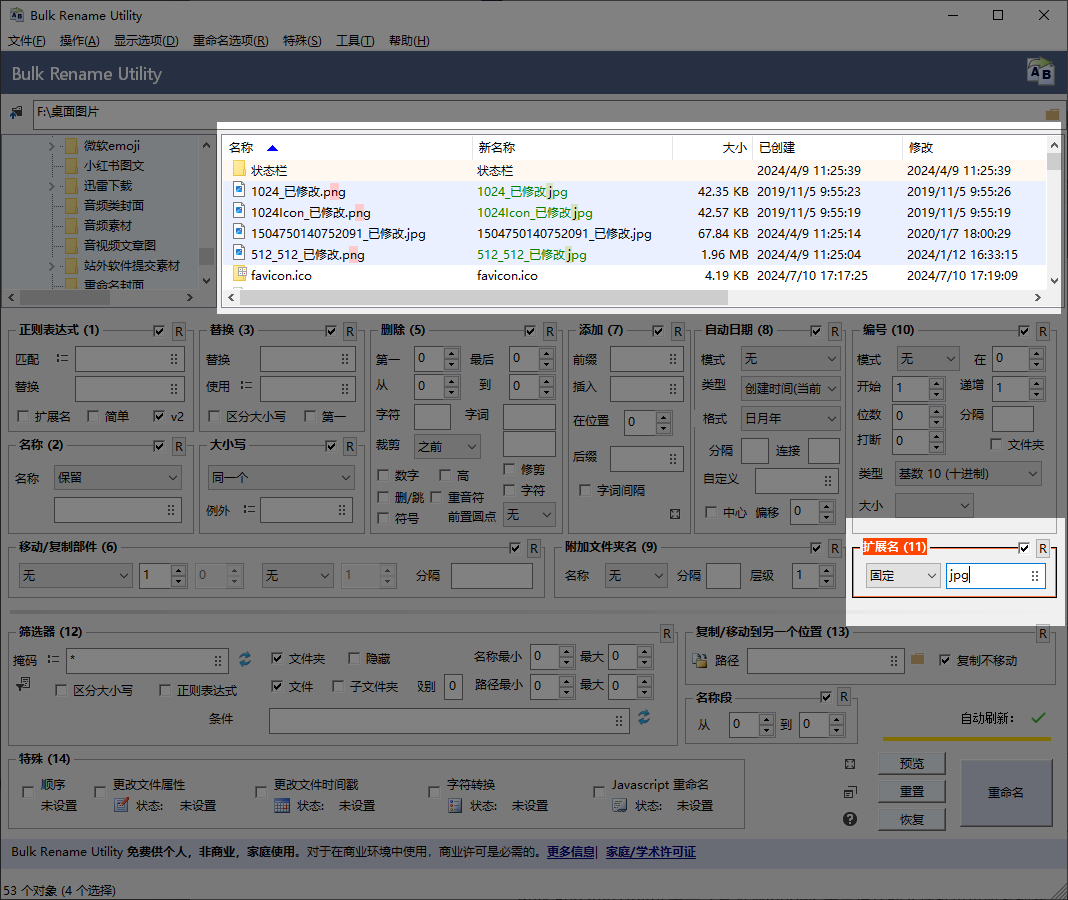1068x900 pixels.
Task: Click the filter refresh arrows icon
Action: point(245,659)
